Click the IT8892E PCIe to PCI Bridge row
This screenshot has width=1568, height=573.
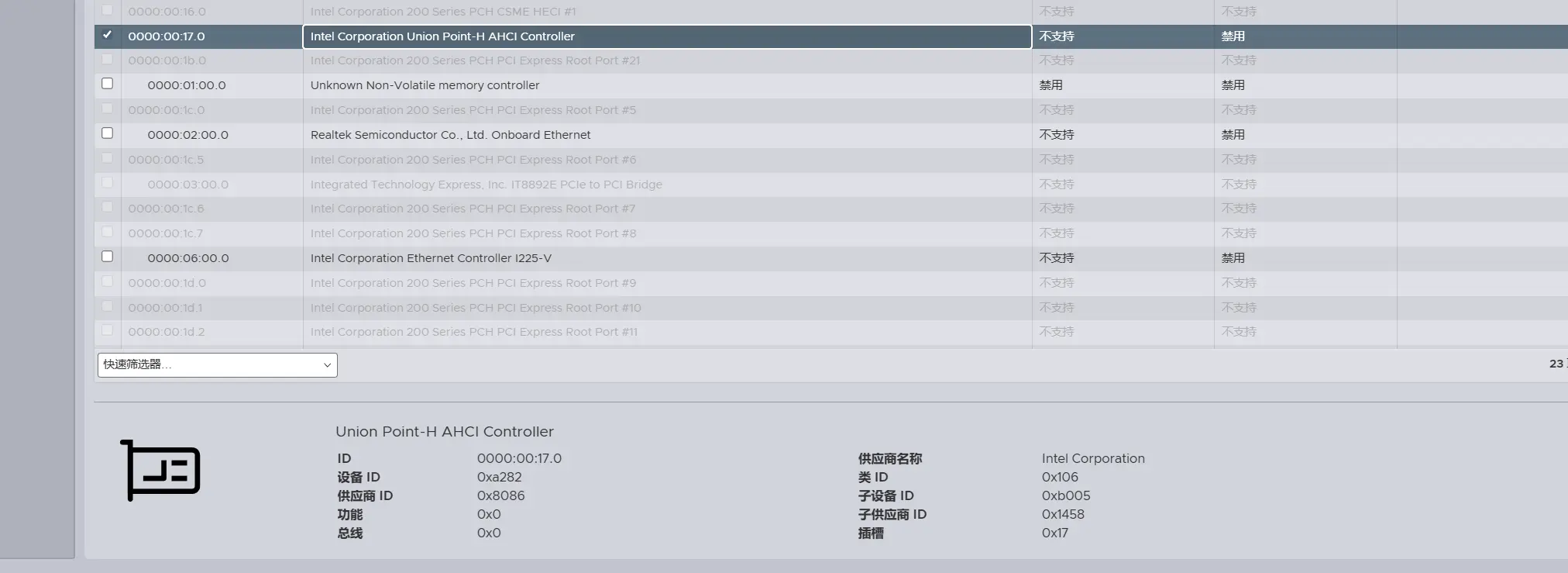click(x=486, y=185)
